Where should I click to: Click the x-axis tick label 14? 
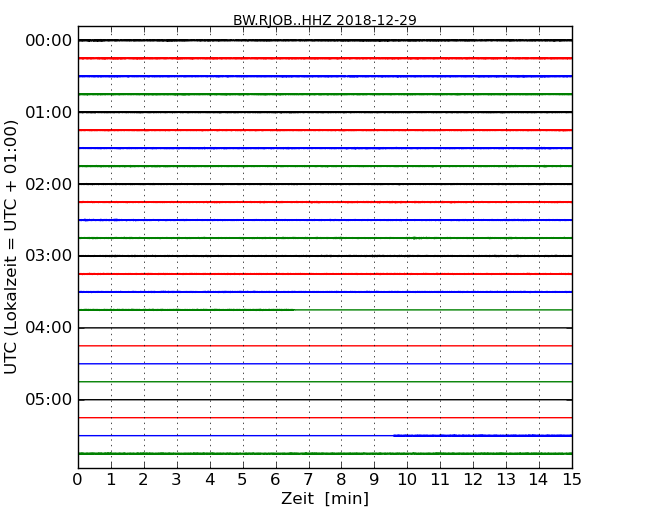[x=538, y=480]
